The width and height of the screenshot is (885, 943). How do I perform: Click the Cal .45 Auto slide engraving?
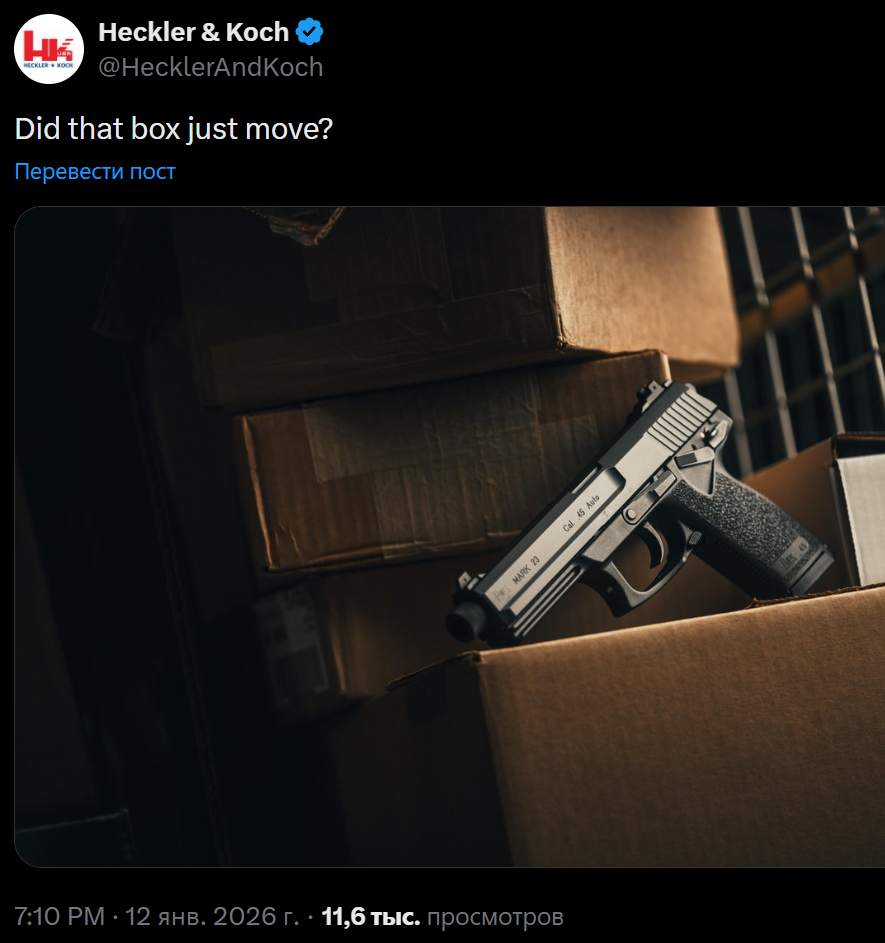[581, 512]
